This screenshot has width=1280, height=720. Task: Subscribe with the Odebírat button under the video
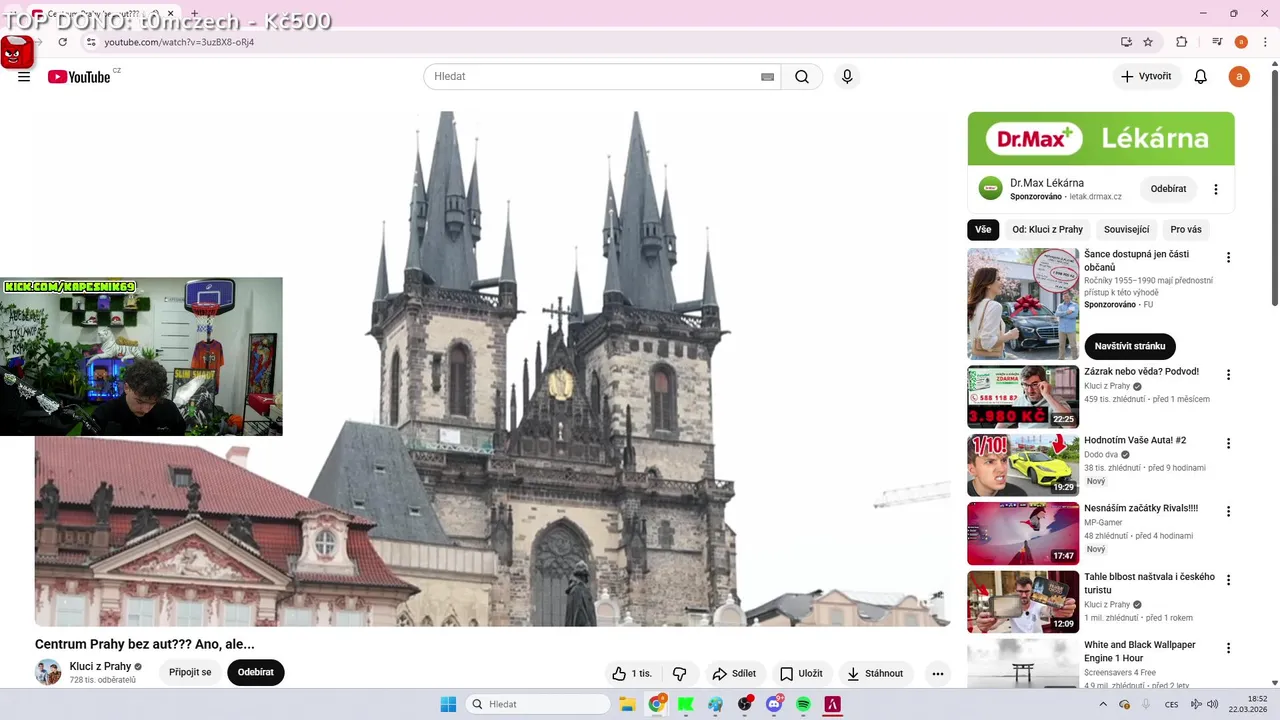[x=256, y=673]
